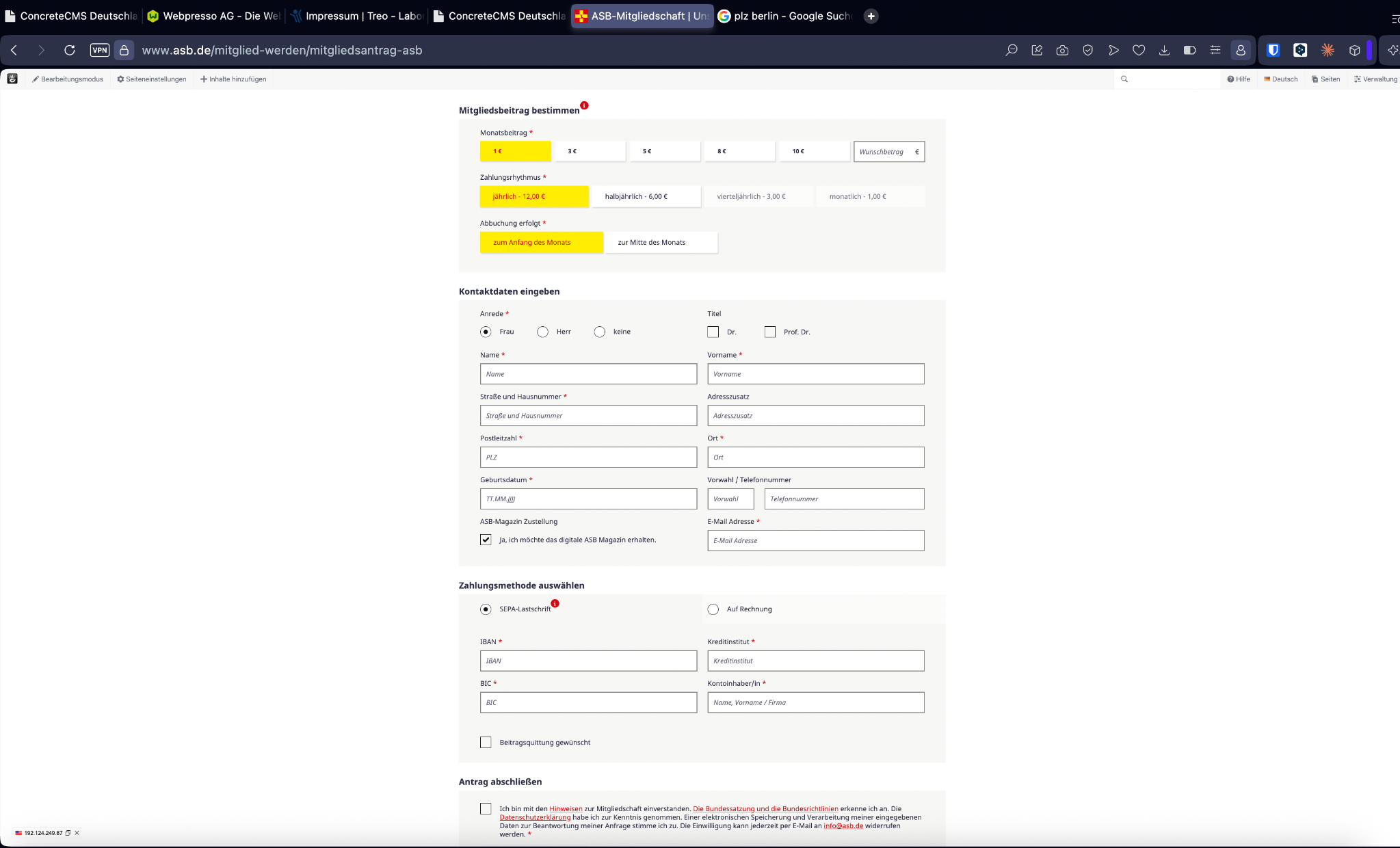Screen dimensions: 1400x848
Task: Open a new tab with plus icon
Action: point(871,16)
